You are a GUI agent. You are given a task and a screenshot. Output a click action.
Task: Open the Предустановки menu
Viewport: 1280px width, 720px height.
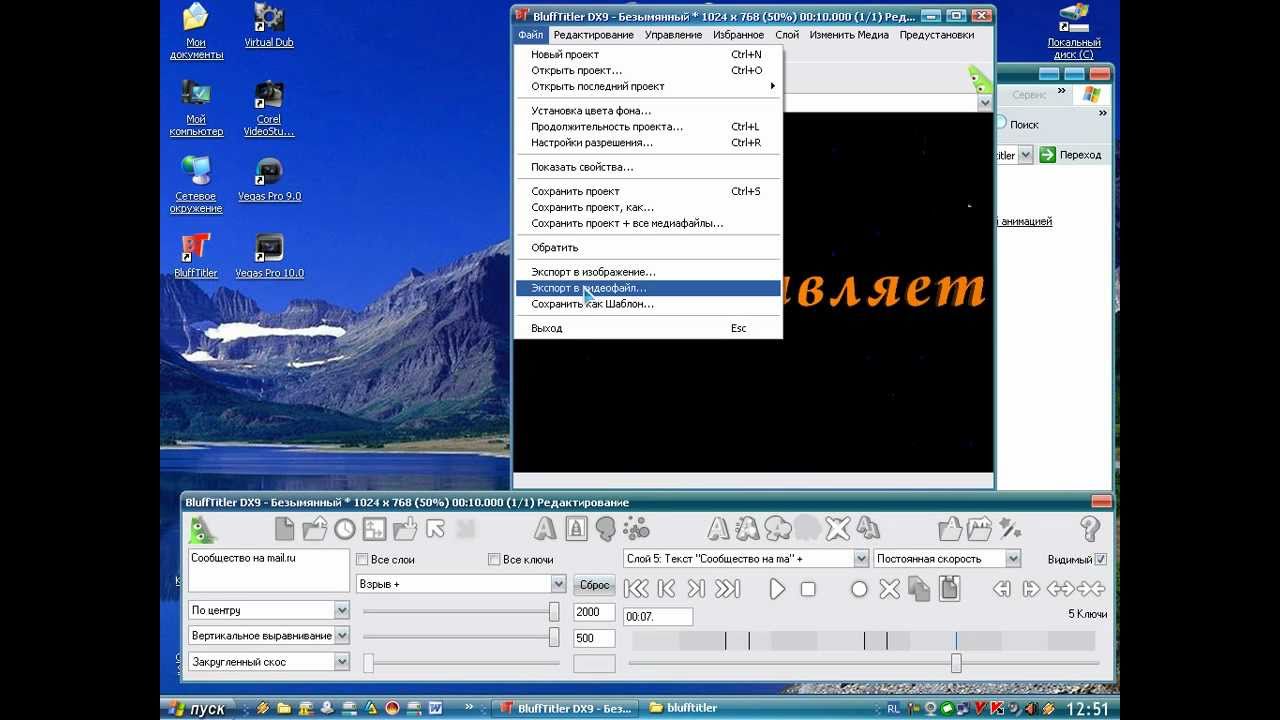[936, 35]
